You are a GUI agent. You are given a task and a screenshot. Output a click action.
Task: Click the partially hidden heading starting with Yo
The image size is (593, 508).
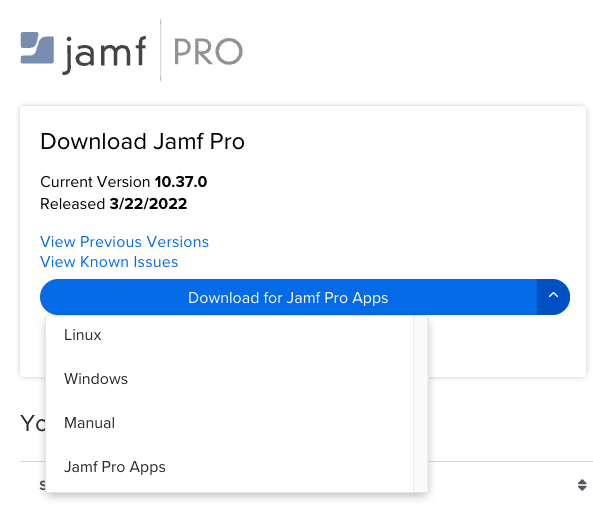pos(33,423)
